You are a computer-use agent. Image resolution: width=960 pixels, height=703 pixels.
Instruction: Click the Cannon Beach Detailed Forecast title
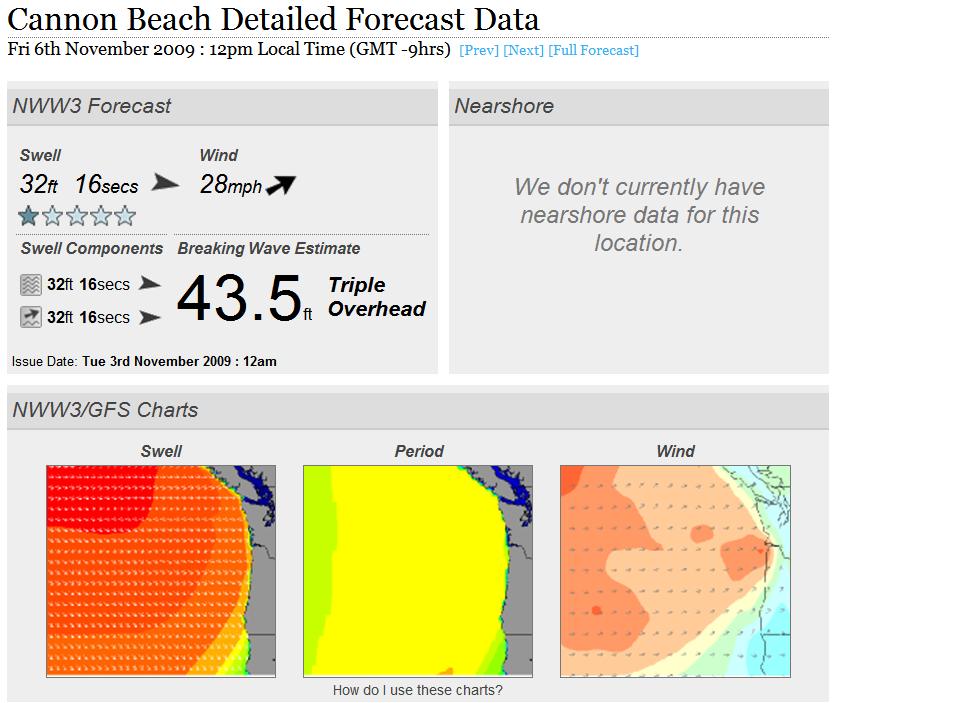point(273,19)
